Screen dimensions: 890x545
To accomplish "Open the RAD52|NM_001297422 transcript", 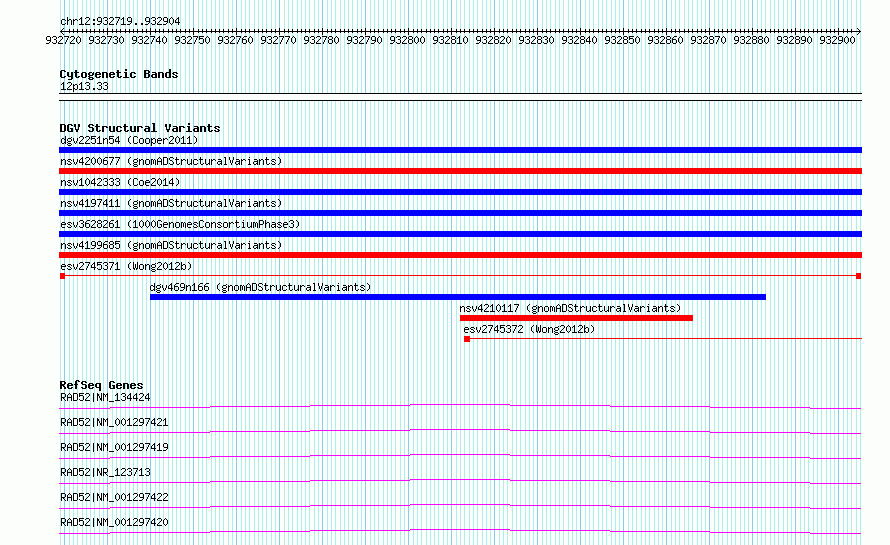I will point(114,497).
